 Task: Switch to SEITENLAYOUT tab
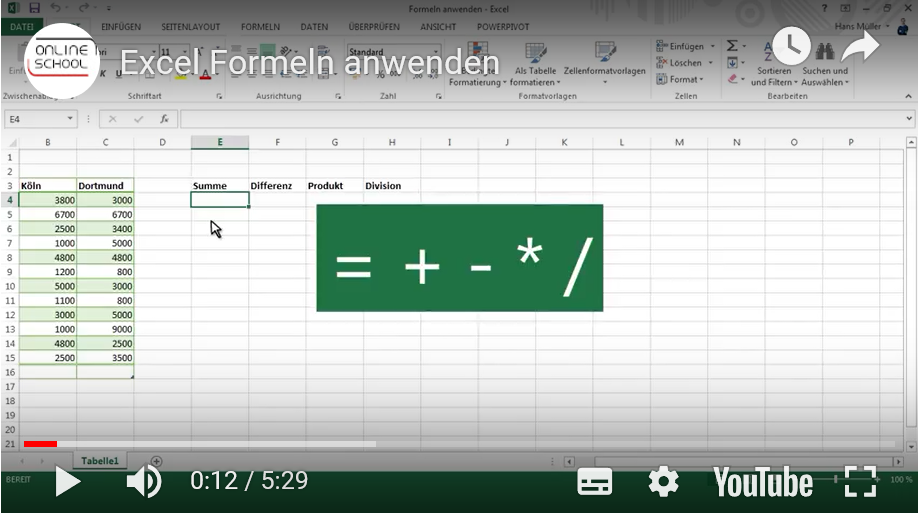tap(190, 27)
